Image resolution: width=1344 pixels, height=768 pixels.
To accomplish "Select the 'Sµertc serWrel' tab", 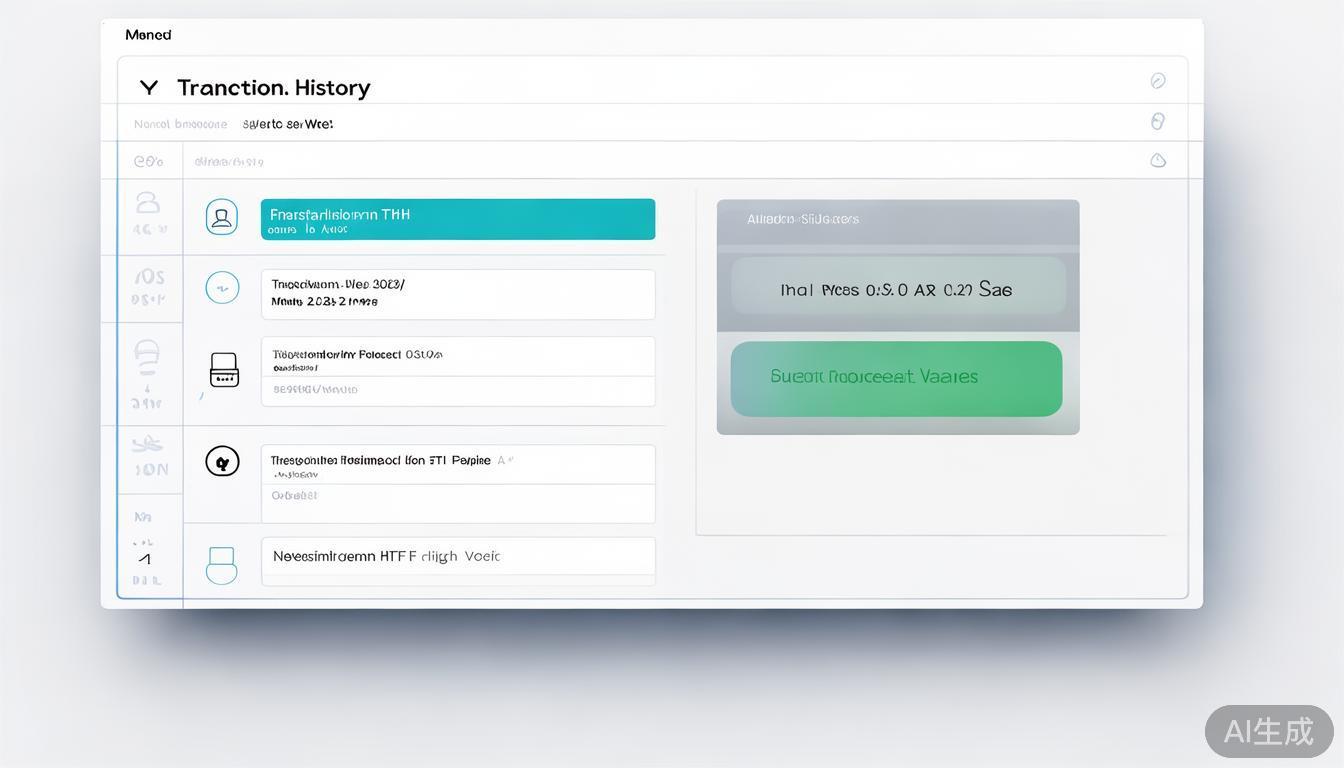I will (x=288, y=125).
